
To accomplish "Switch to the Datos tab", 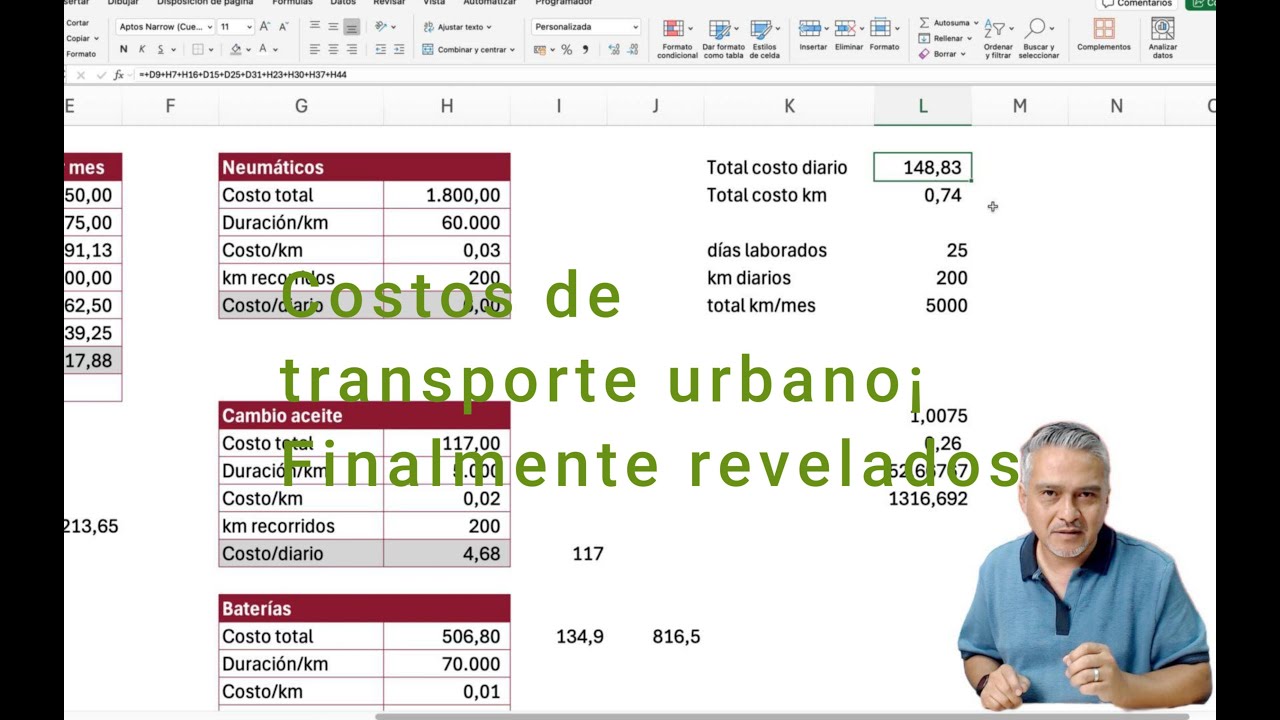I will pos(343,3).
